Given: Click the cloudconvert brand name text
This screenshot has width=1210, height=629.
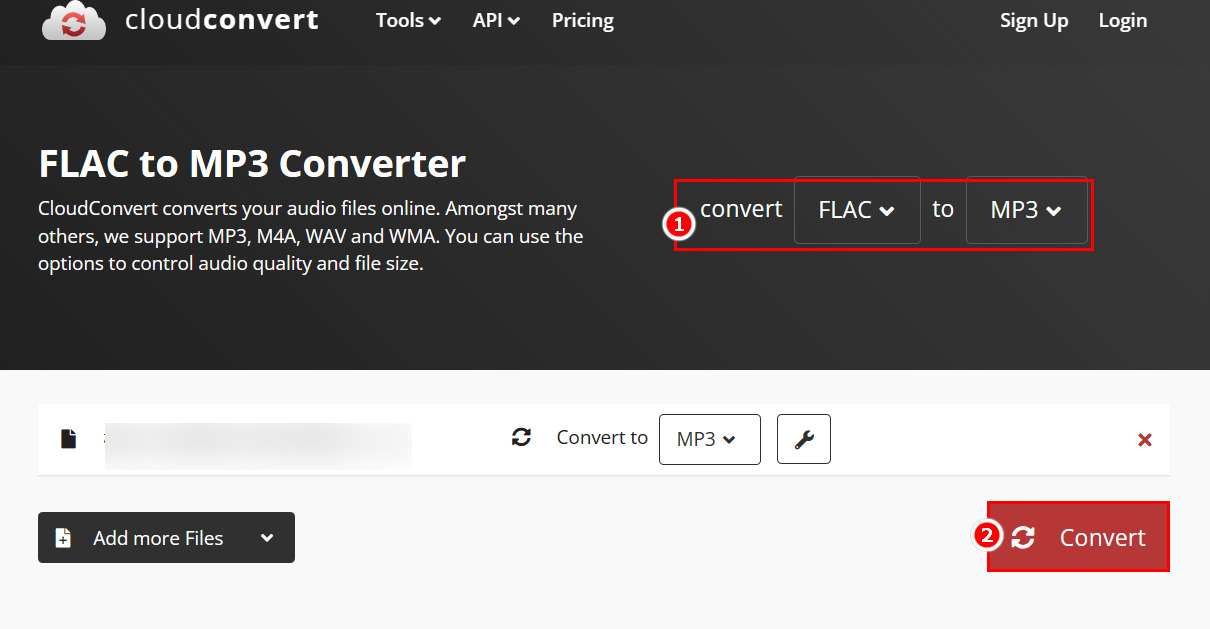Looking at the screenshot, I should coord(222,20).
